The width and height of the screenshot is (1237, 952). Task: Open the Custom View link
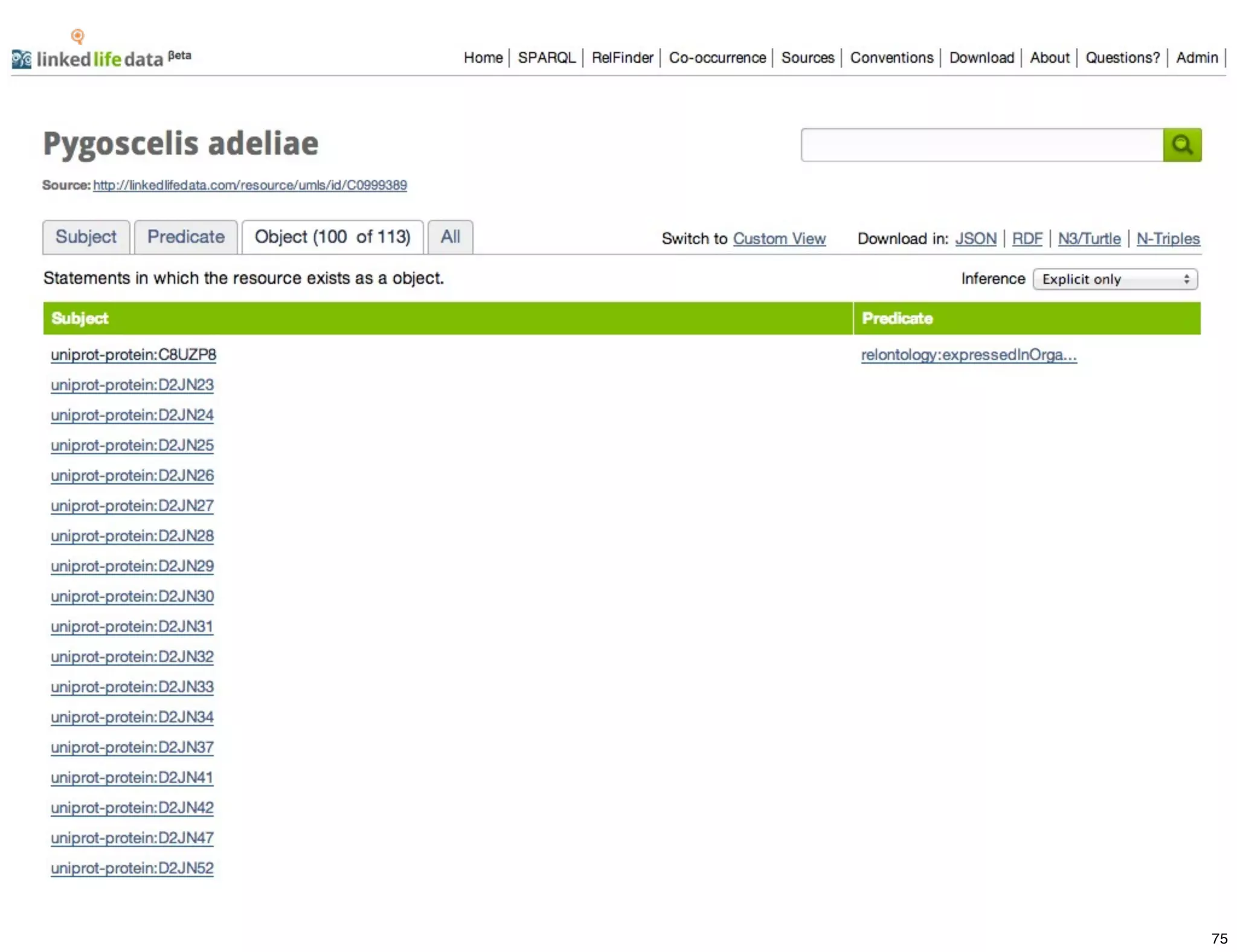tap(779, 239)
